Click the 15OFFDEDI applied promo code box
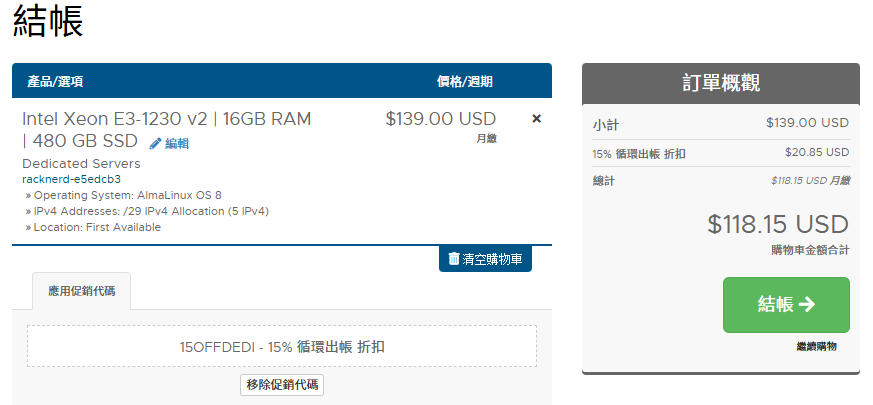The image size is (873, 405). pyautogui.click(x=281, y=347)
